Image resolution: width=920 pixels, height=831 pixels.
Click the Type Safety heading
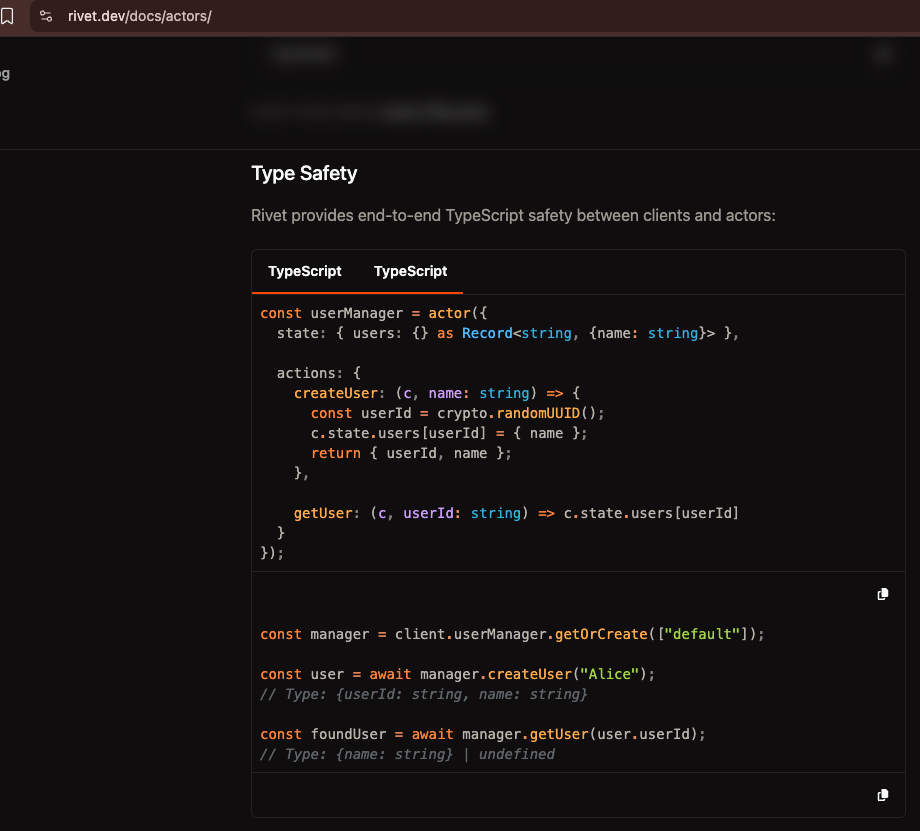click(304, 173)
